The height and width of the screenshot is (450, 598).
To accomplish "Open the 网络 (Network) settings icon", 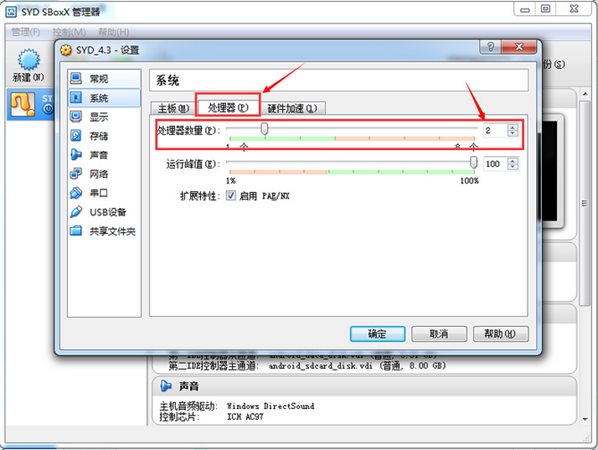I will click(76, 174).
